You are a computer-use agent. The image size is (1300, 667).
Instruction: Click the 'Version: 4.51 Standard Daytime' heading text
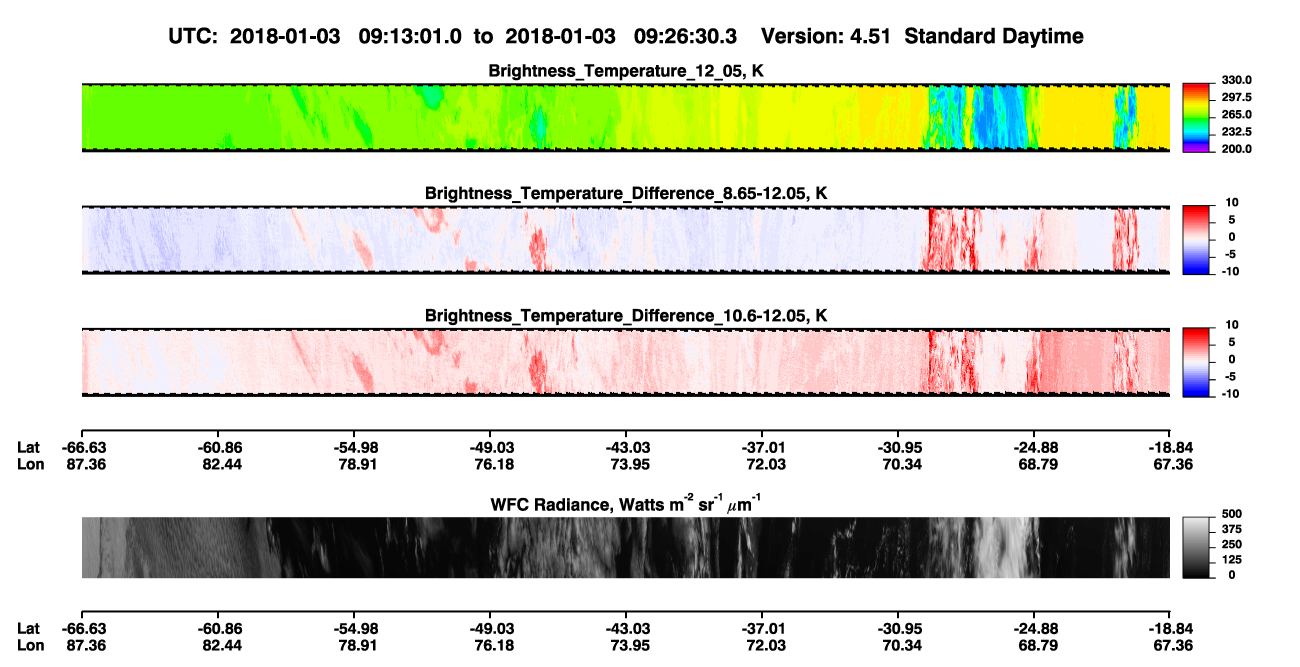tap(922, 36)
